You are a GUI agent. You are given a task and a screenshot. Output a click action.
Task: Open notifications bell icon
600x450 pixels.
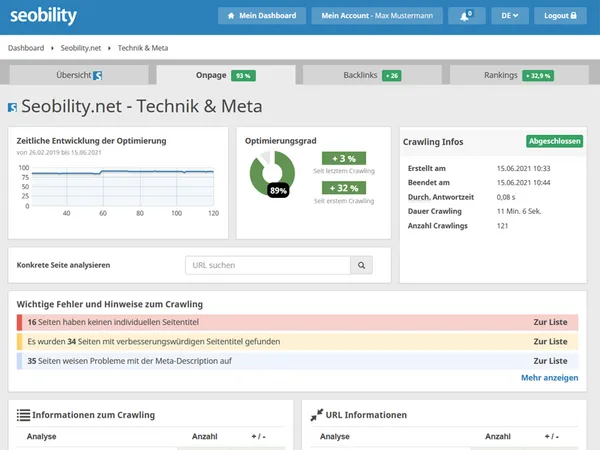pyautogui.click(x=460, y=16)
